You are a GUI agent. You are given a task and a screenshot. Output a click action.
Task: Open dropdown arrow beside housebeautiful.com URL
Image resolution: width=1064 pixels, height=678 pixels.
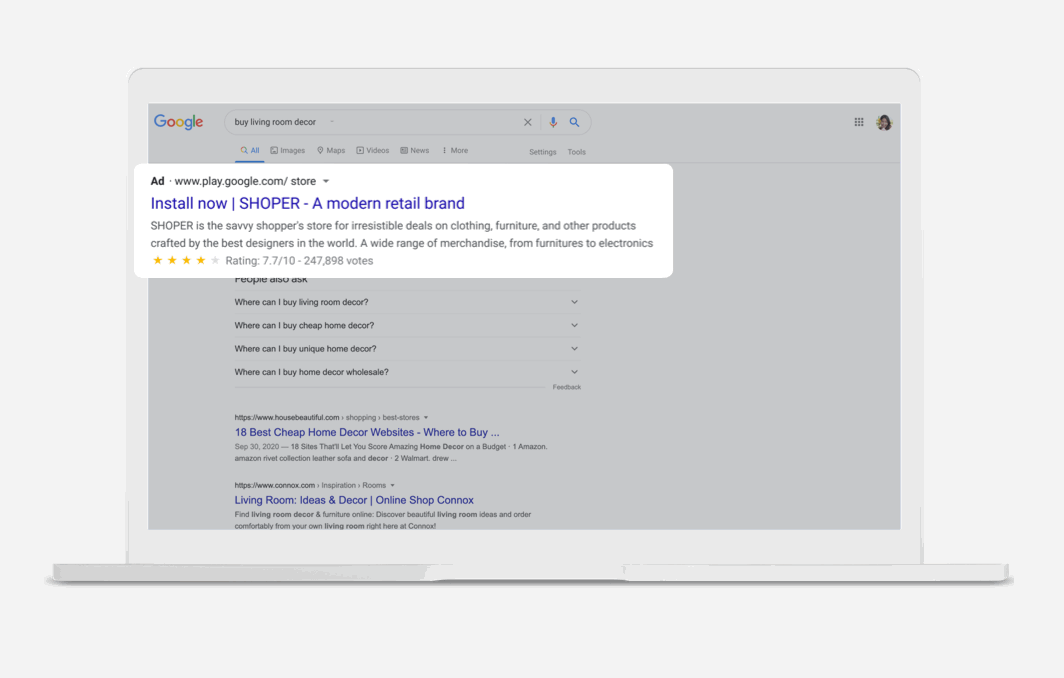[x=425, y=417]
